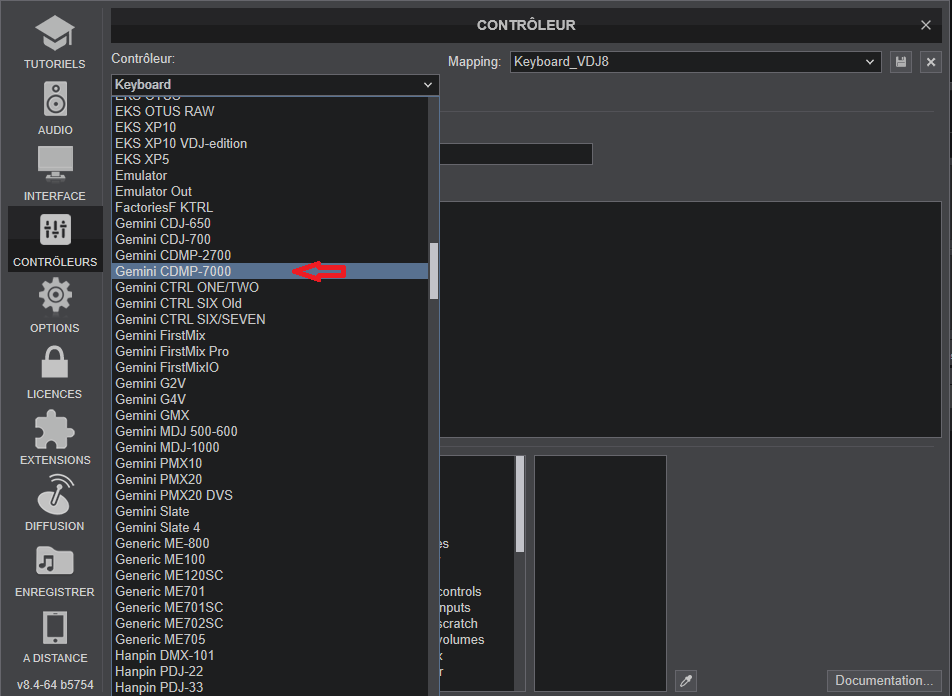Pick Gemini G2V
952x696 pixels.
coord(270,383)
